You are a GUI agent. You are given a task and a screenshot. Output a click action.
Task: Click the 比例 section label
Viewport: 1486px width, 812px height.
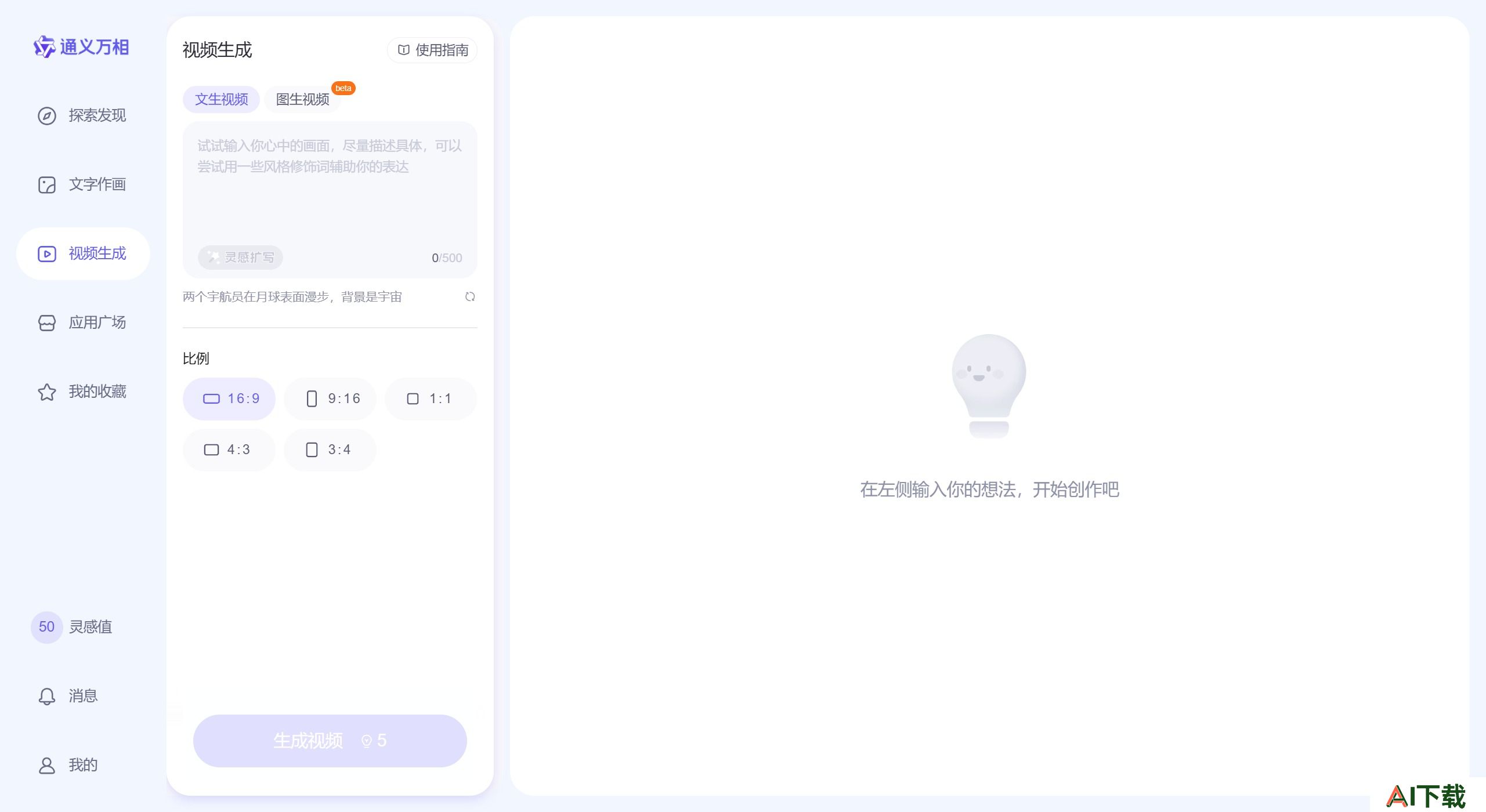pyautogui.click(x=196, y=358)
